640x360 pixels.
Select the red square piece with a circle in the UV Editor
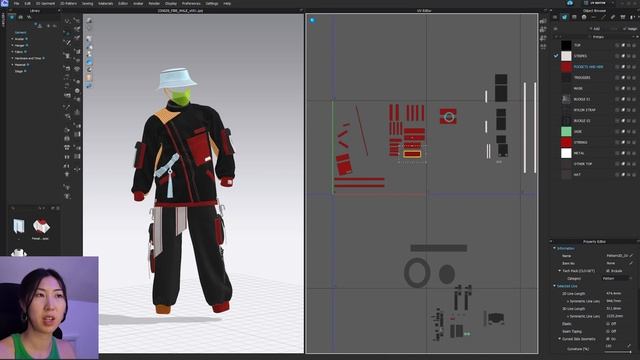coord(448,116)
